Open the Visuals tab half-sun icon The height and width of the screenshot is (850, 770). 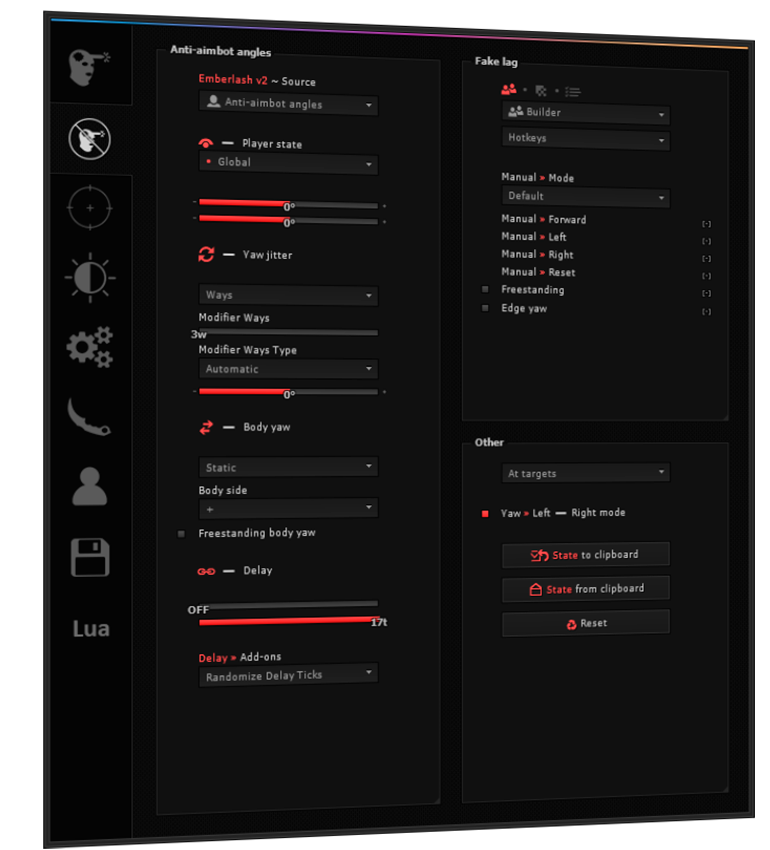90,277
